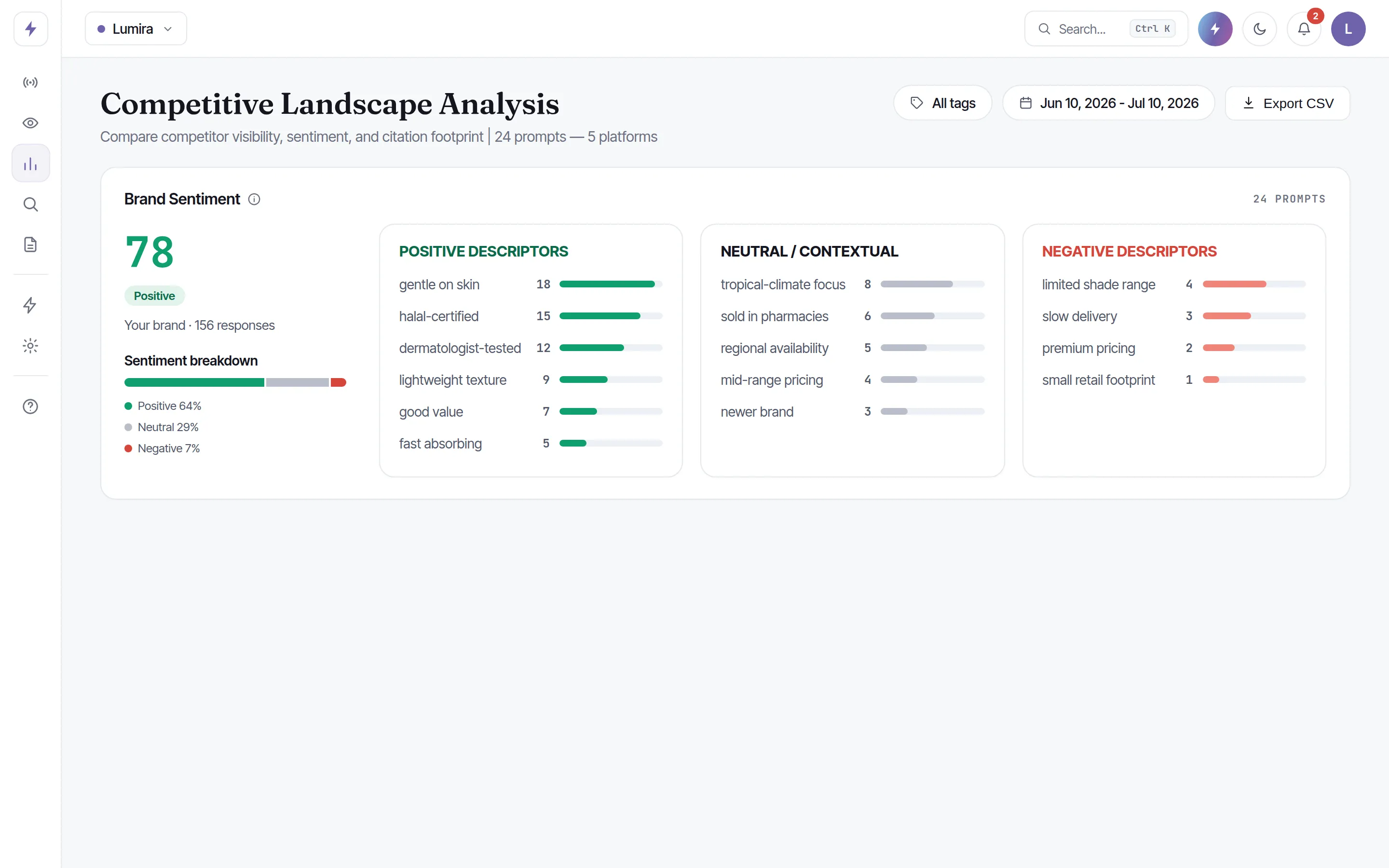Click the limited shade range bar

click(1254, 284)
